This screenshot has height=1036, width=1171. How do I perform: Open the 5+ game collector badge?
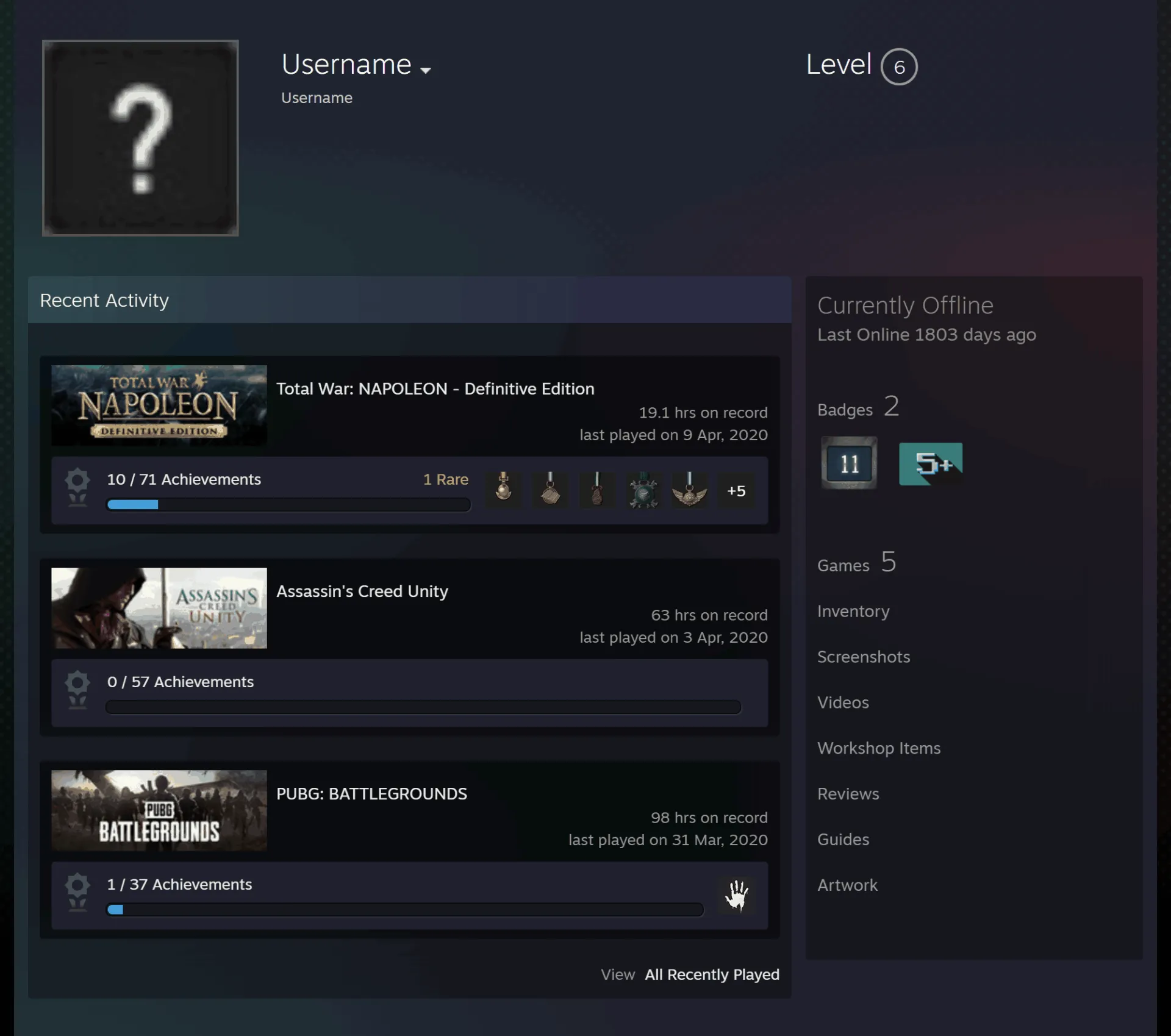click(x=931, y=463)
